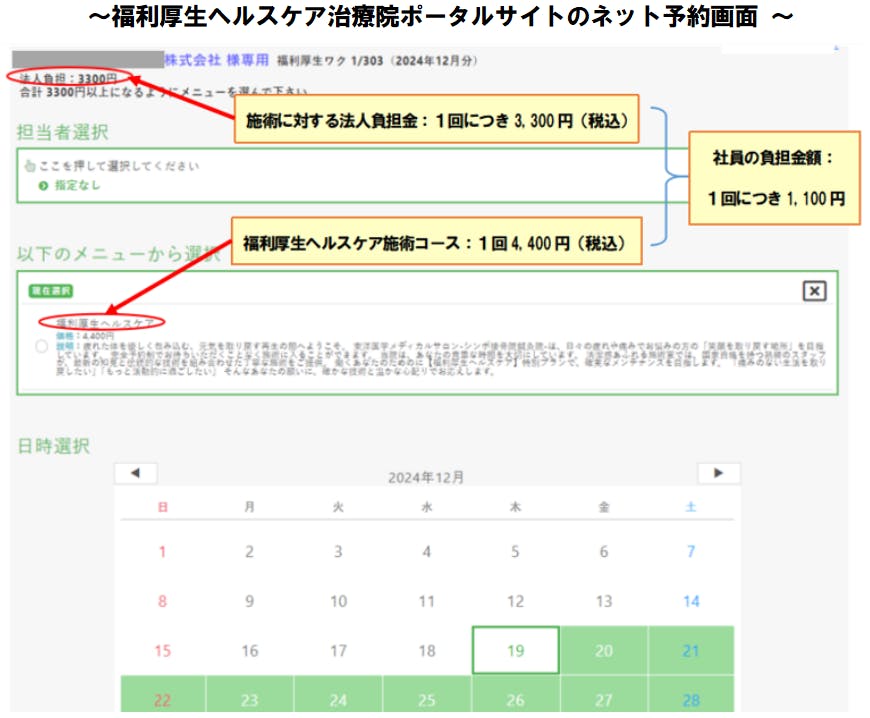The height and width of the screenshot is (718, 870).
Task: Pick December 26 on the calendar
Action: point(515,700)
